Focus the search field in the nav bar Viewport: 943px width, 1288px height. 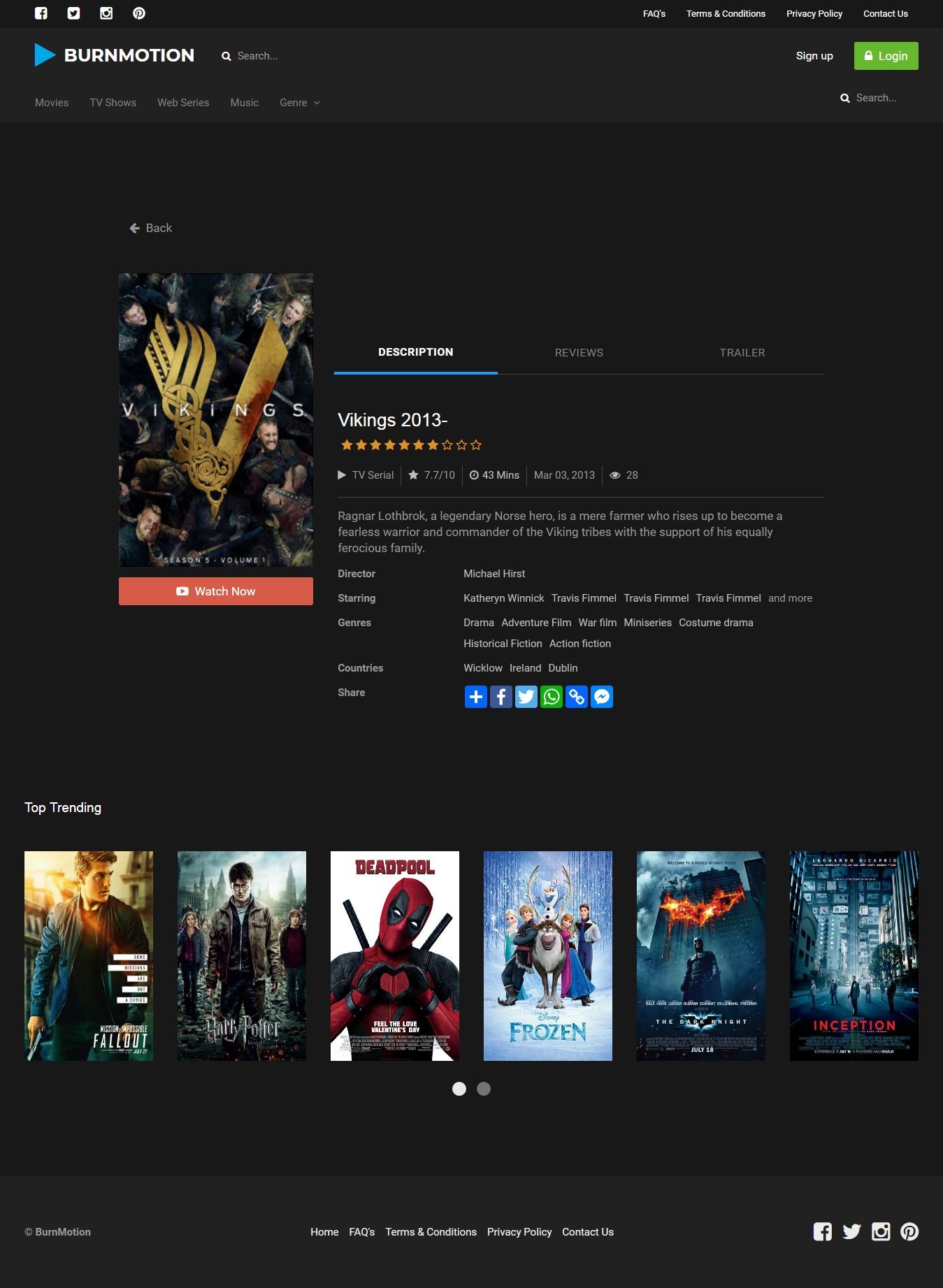[x=877, y=98]
